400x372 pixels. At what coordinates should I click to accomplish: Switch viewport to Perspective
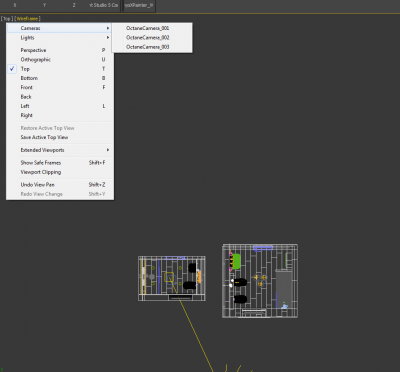[60, 50]
